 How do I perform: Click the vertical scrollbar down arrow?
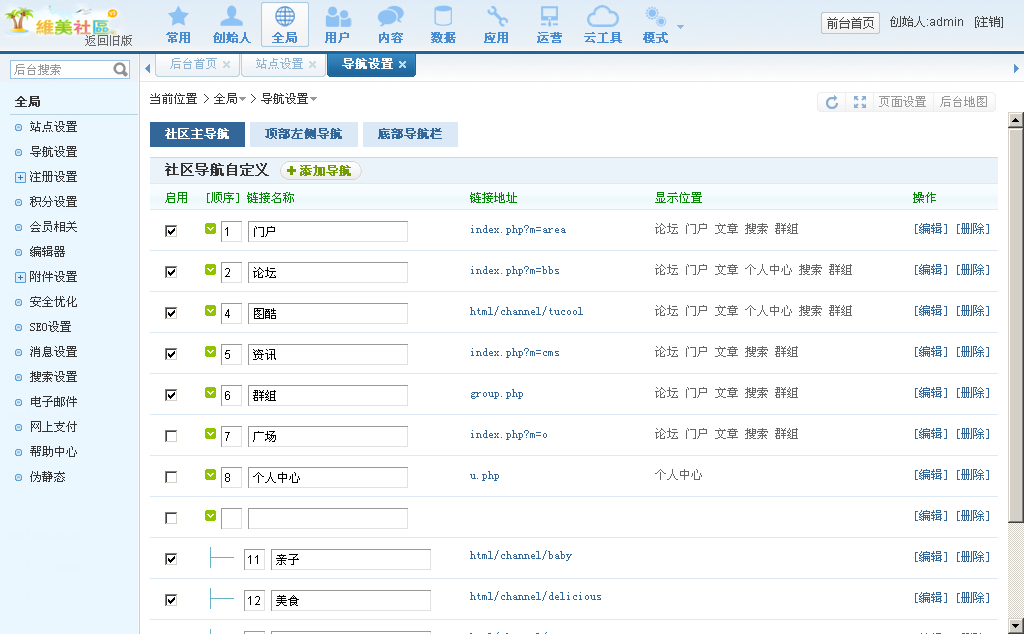[x=1016, y=626]
